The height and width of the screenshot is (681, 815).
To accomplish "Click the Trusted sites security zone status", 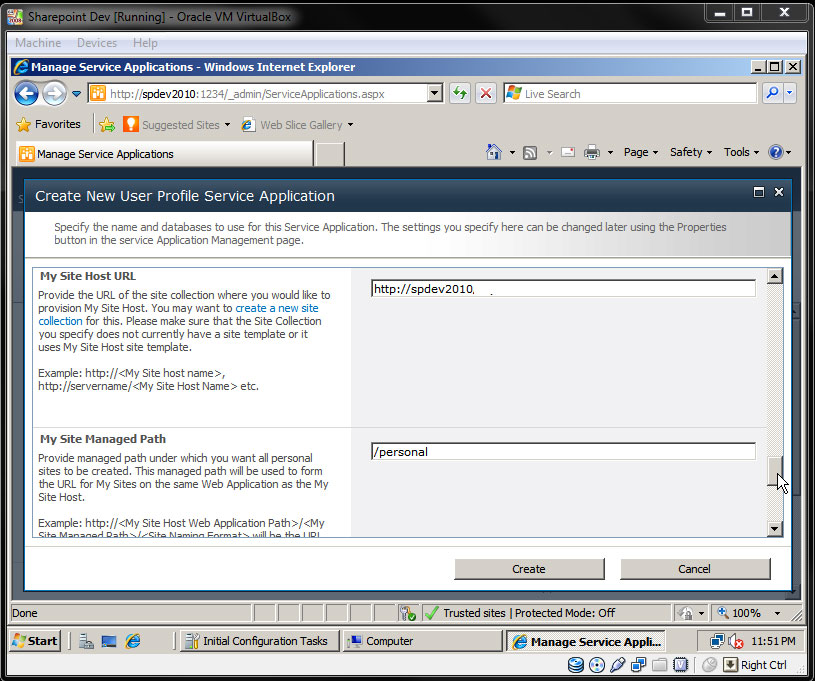I will tap(529, 613).
